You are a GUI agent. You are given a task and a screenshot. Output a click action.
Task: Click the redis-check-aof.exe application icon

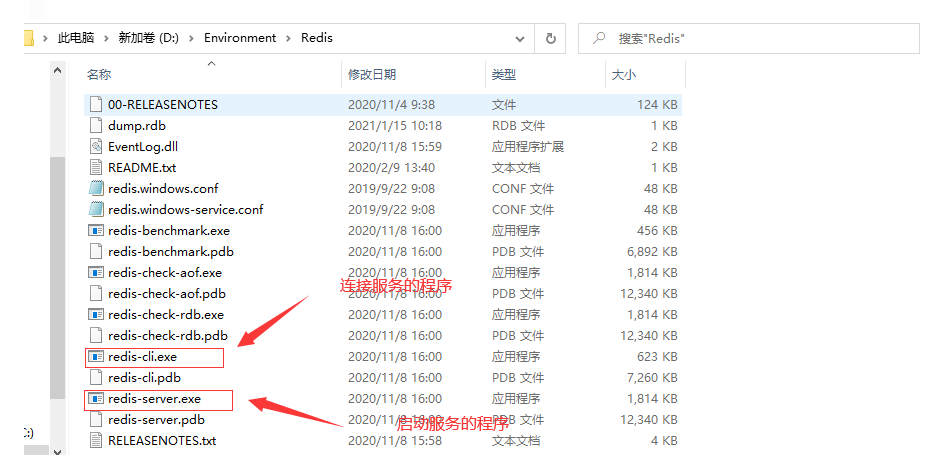(x=96, y=273)
